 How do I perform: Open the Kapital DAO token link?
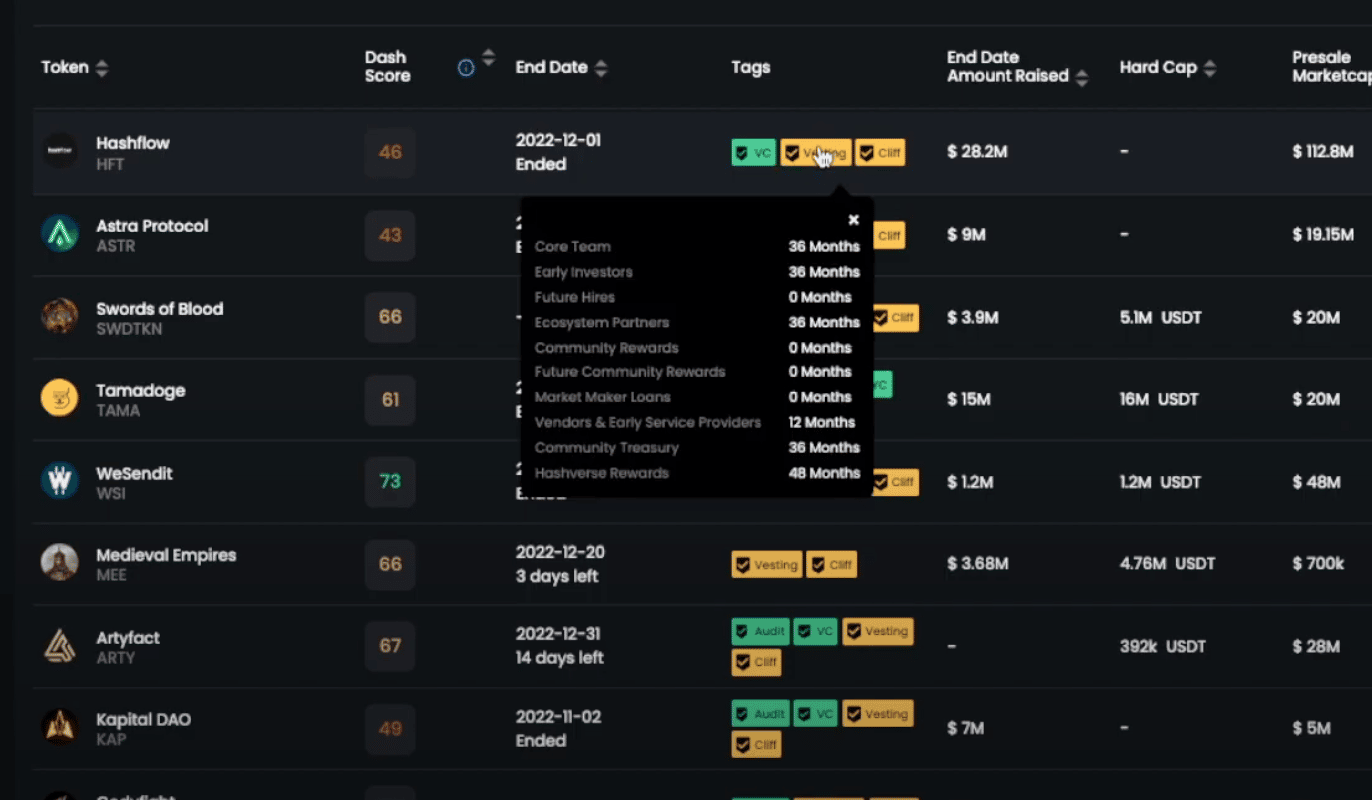(143, 720)
